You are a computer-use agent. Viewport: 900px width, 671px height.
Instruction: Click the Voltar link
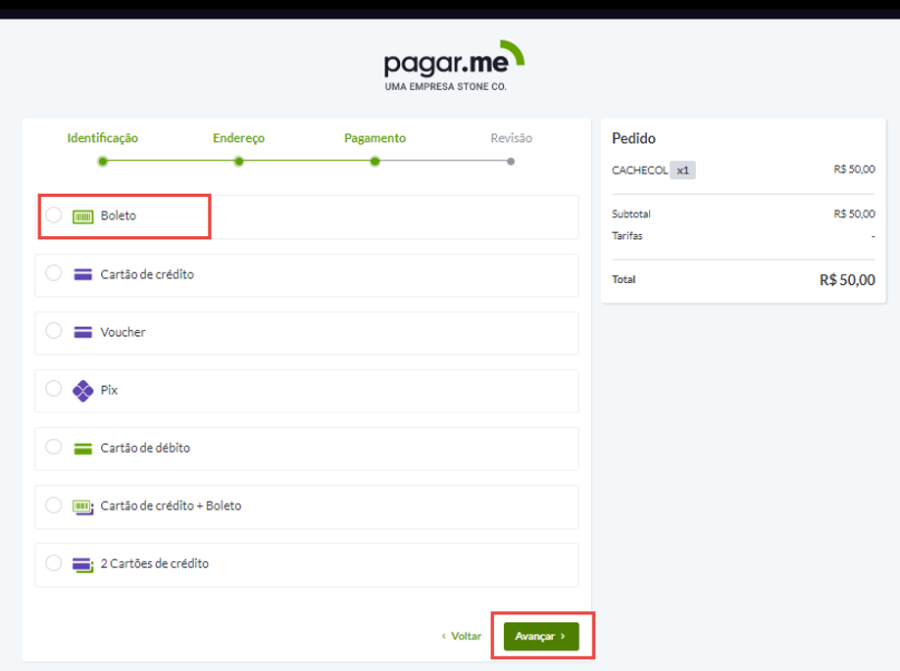tap(461, 636)
